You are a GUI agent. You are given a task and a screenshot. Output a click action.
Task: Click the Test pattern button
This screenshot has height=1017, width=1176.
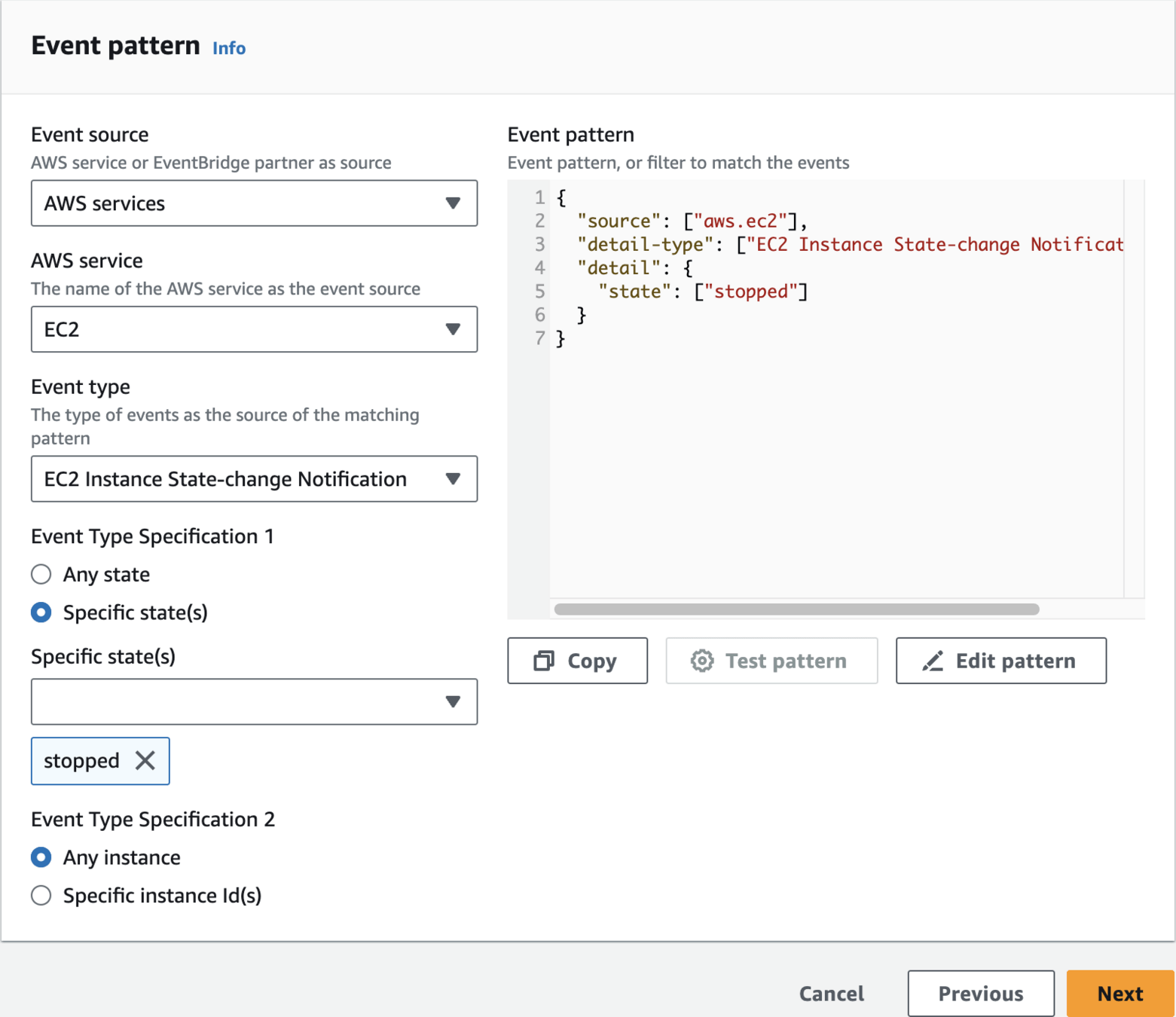pyautogui.click(x=771, y=661)
